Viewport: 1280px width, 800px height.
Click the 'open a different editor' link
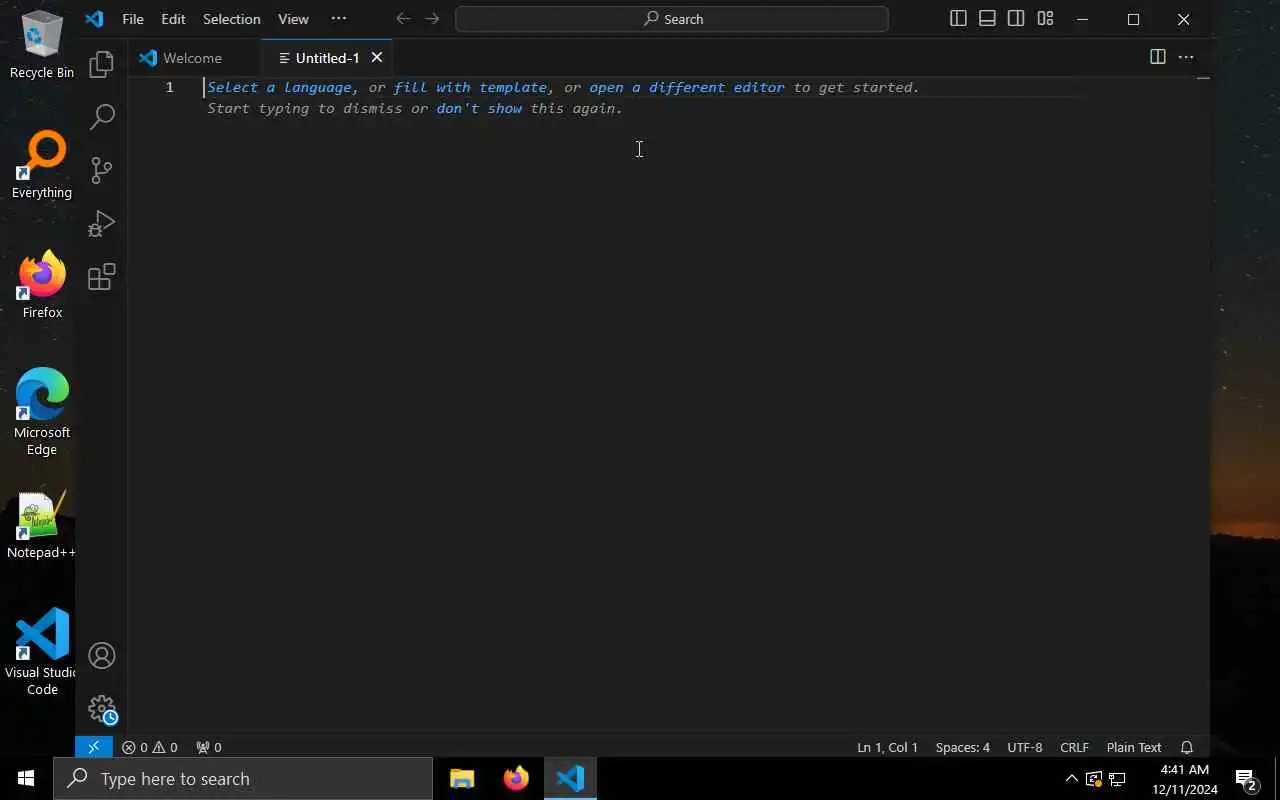pos(687,87)
